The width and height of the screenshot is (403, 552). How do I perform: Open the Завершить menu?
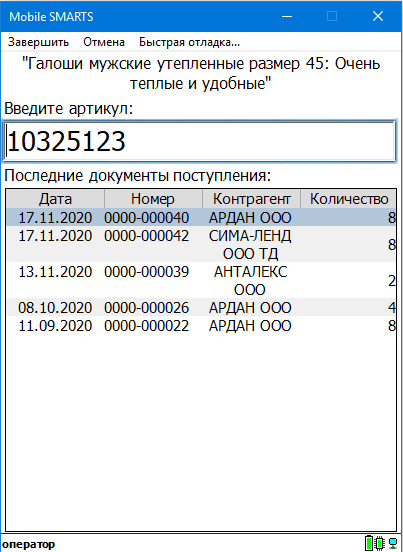click(38, 42)
